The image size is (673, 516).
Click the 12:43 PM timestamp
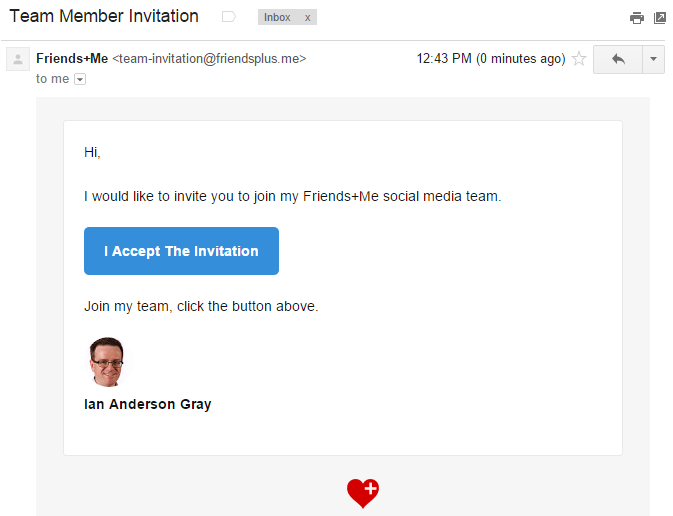click(491, 58)
